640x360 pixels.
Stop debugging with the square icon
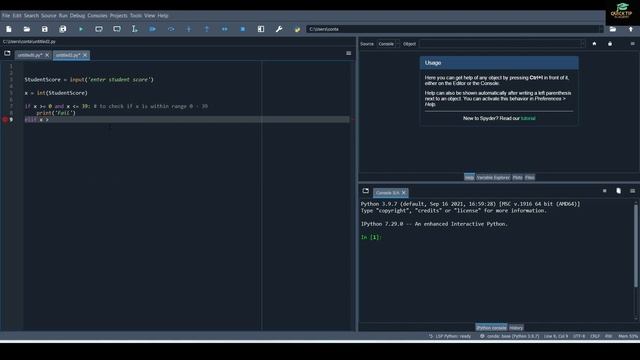point(242,29)
